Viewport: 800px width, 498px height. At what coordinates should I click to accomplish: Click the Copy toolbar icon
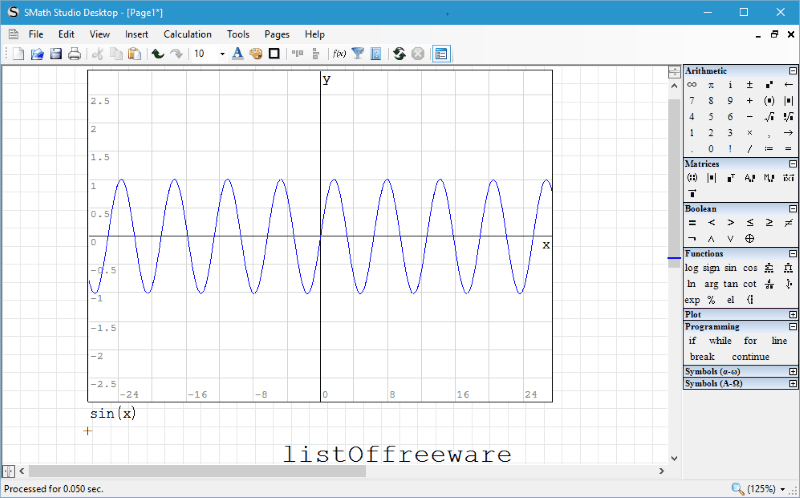(x=116, y=54)
